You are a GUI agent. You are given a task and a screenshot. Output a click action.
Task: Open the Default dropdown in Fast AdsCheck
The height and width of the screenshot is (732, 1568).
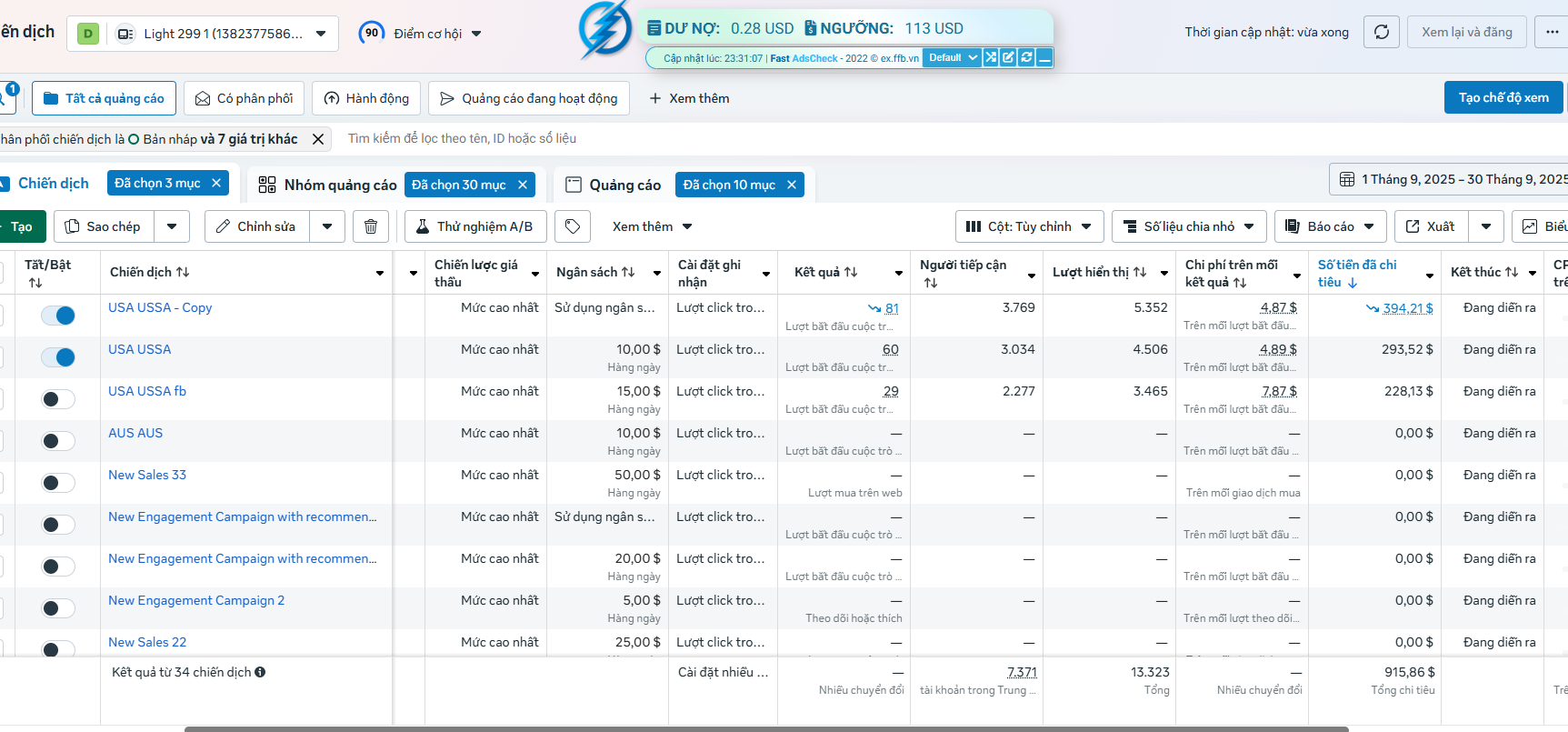coord(952,57)
